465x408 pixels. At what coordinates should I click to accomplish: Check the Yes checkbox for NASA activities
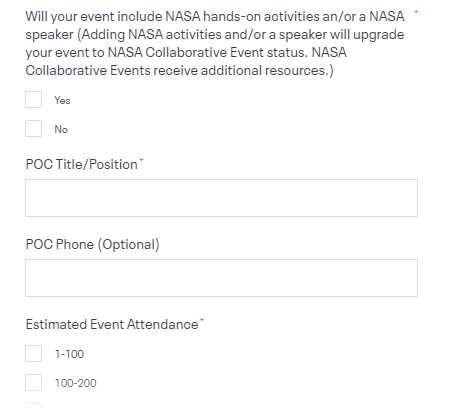point(33,99)
